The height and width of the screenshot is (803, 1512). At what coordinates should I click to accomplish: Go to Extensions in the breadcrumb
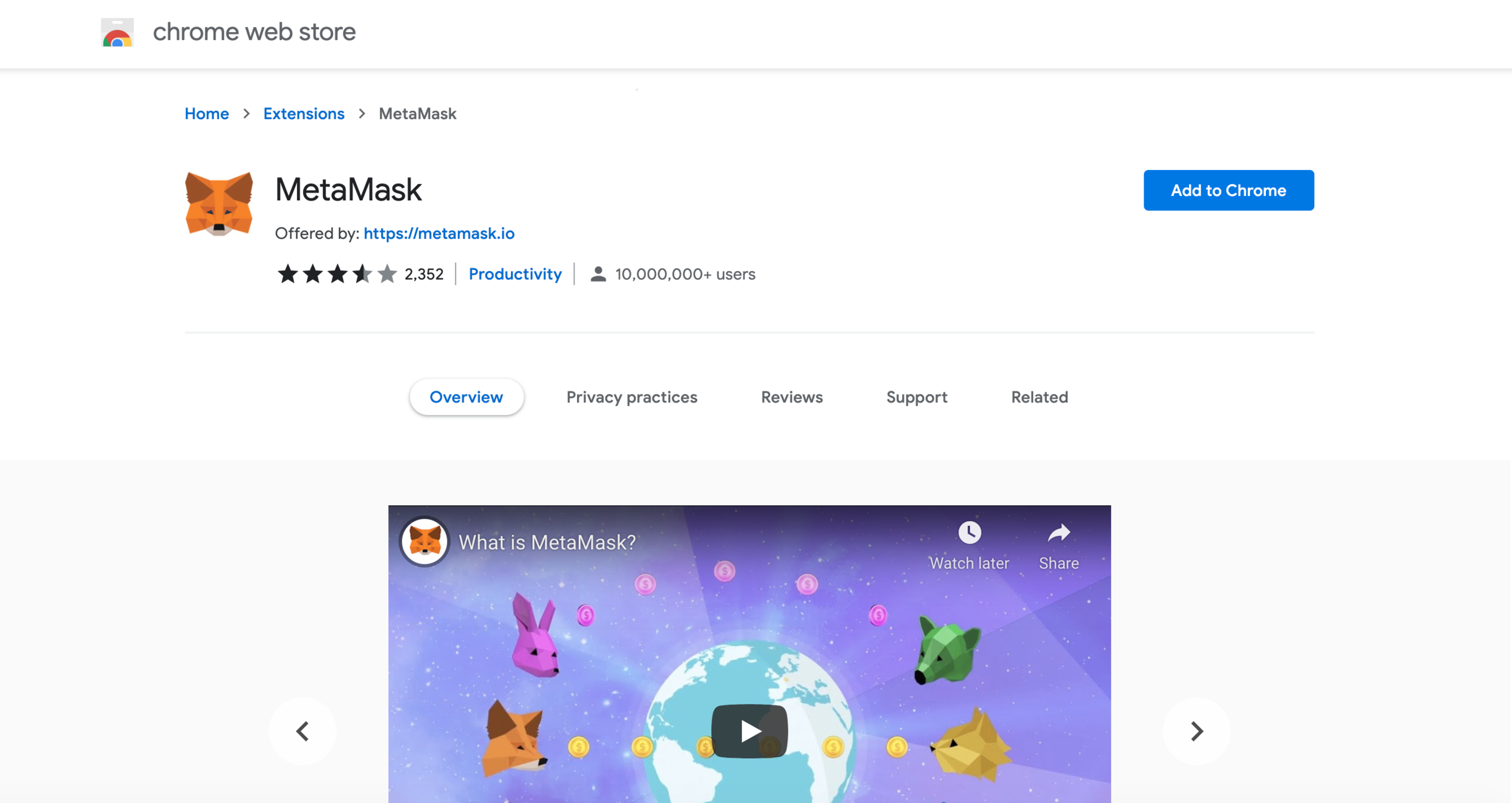[304, 114]
